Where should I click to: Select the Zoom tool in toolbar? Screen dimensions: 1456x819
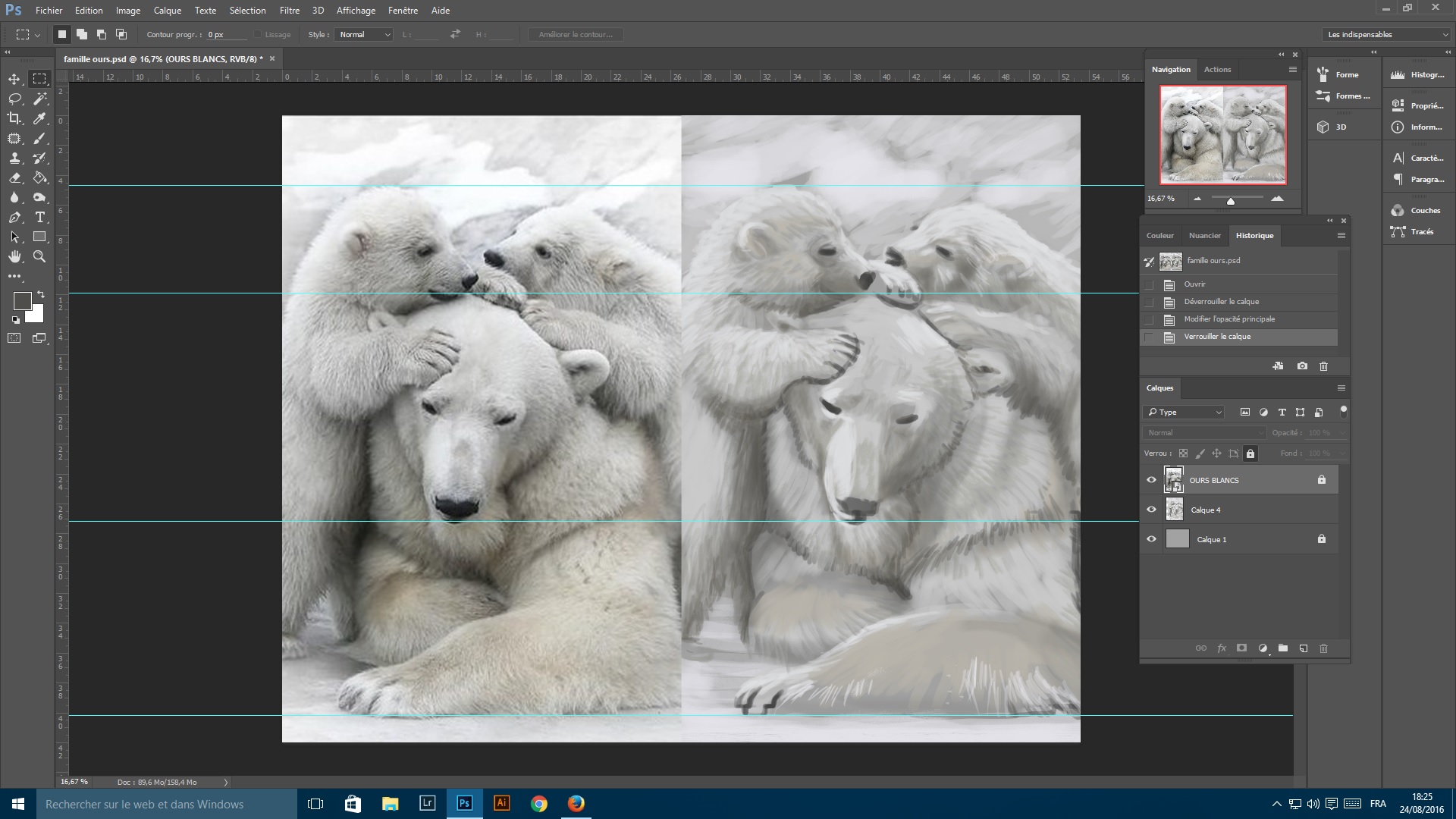39,256
